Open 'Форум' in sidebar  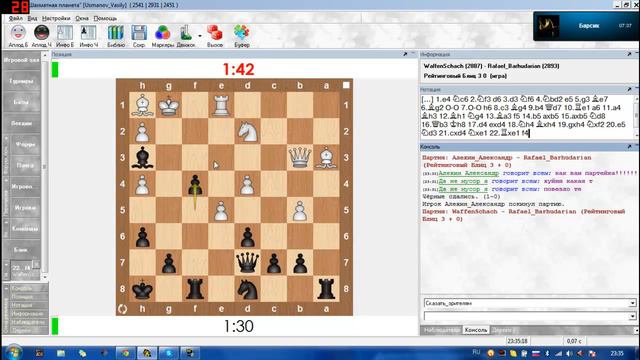coord(24,144)
